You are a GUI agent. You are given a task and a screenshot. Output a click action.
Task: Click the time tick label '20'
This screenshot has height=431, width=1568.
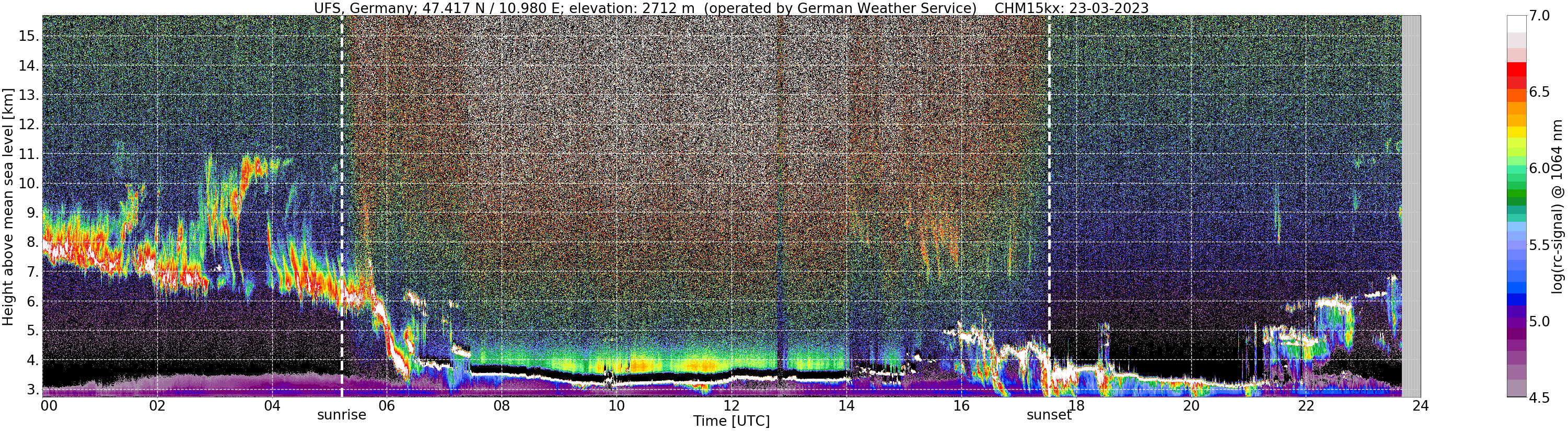pyautogui.click(x=1190, y=406)
